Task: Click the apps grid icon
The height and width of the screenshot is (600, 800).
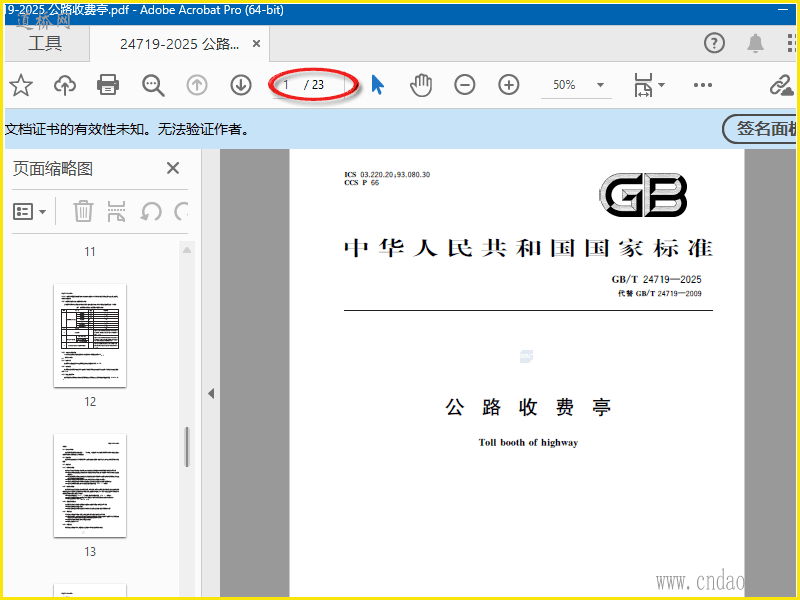Action: (x=791, y=43)
